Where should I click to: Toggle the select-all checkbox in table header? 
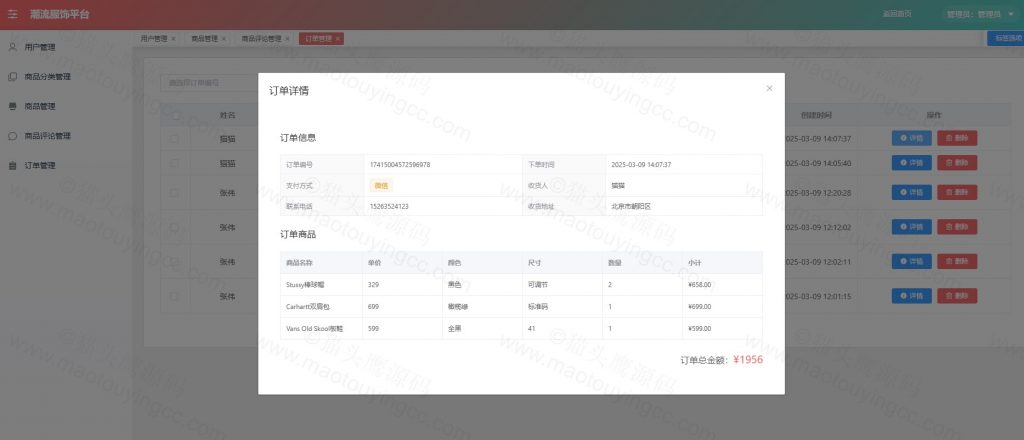174,115
